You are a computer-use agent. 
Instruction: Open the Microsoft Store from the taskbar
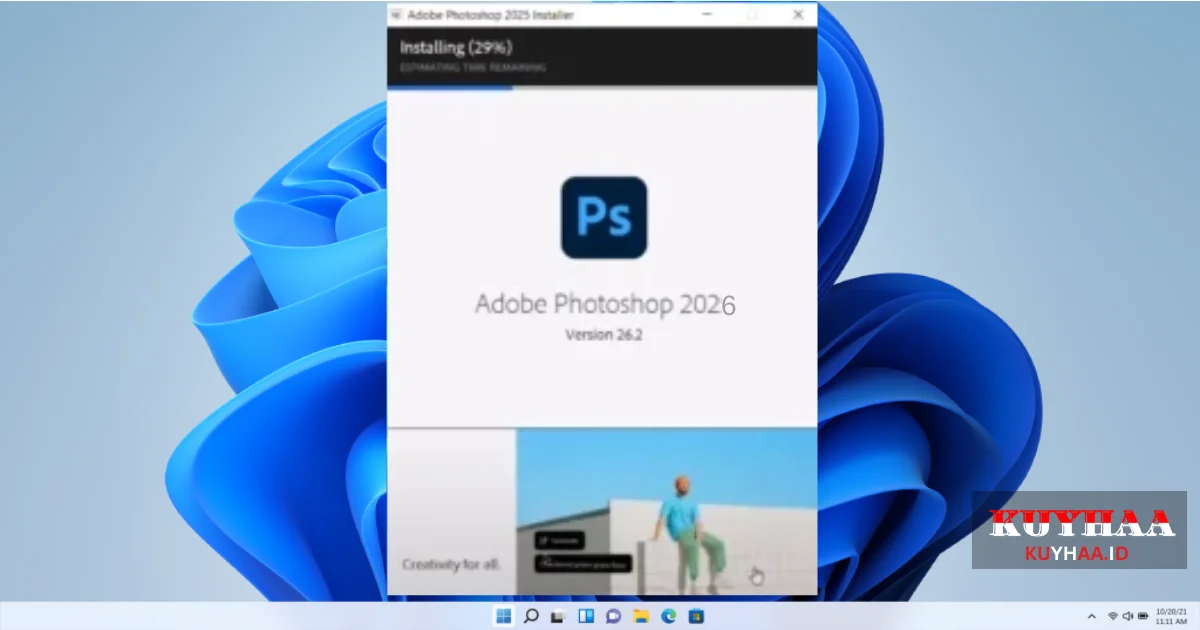point(695,616)
